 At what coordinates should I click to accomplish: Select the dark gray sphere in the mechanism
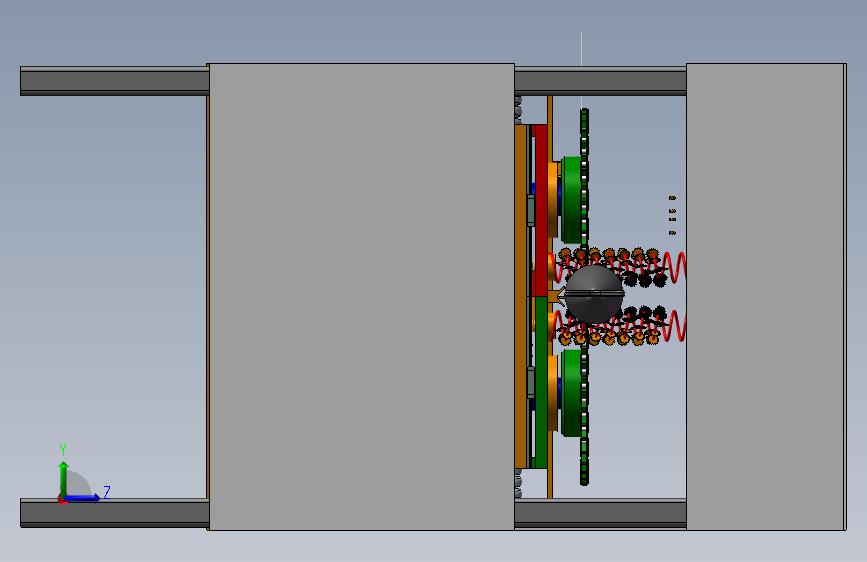(x=594, y=294)
